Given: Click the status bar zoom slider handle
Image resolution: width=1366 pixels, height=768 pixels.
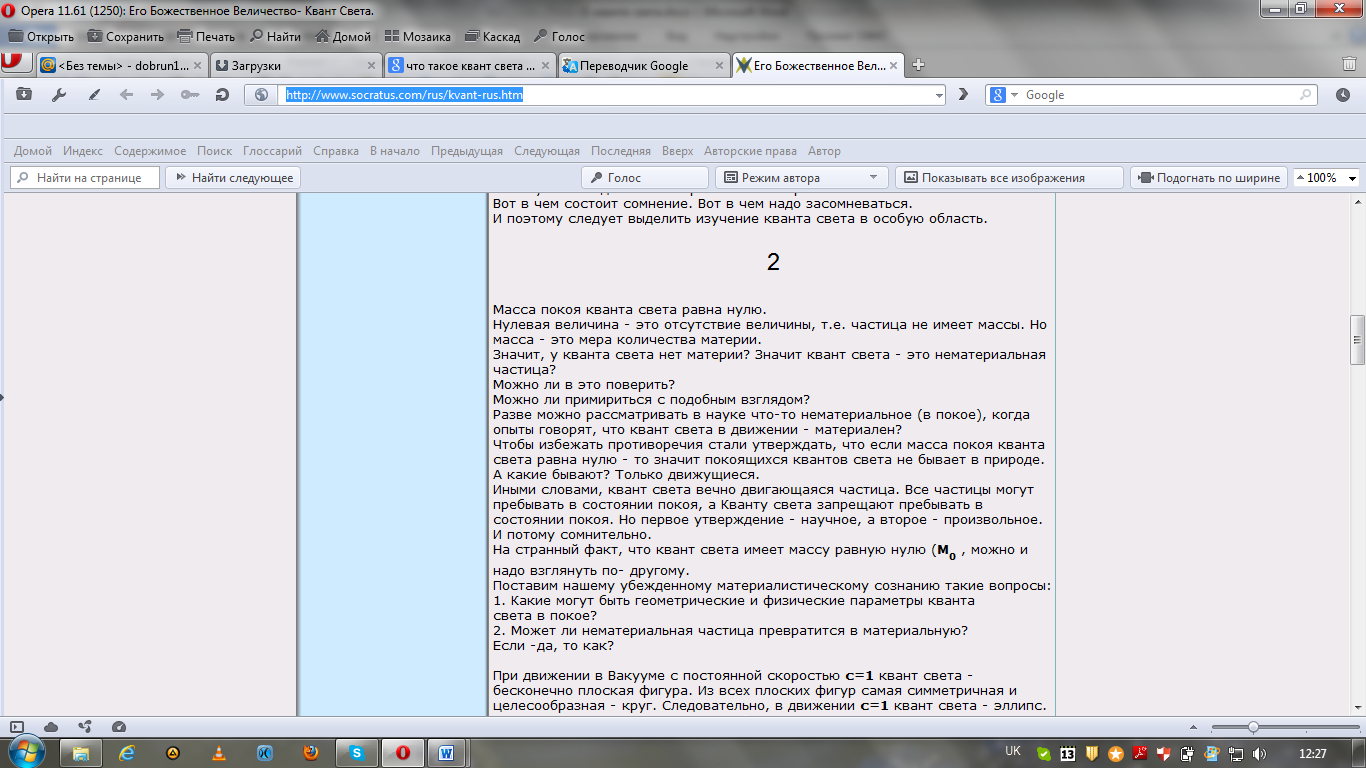Looking at the screenshot, I should pyautogui.click(x=1253, y=727).
